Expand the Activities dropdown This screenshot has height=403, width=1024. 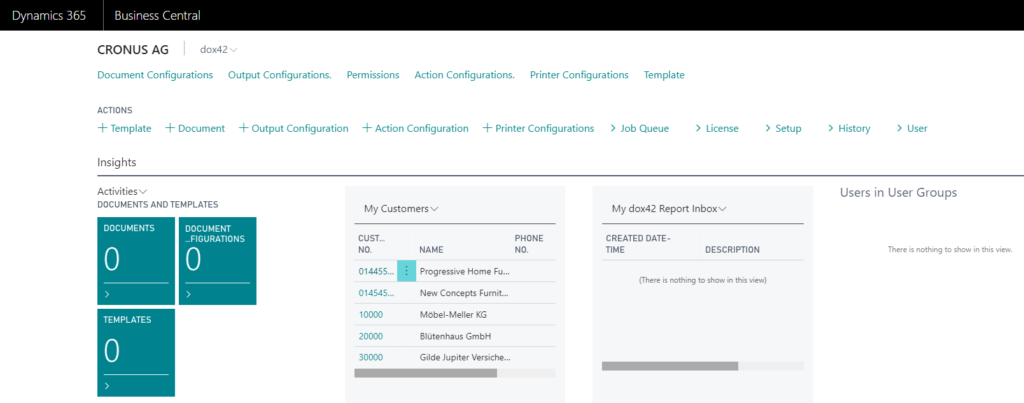click(x=122, y=191)
